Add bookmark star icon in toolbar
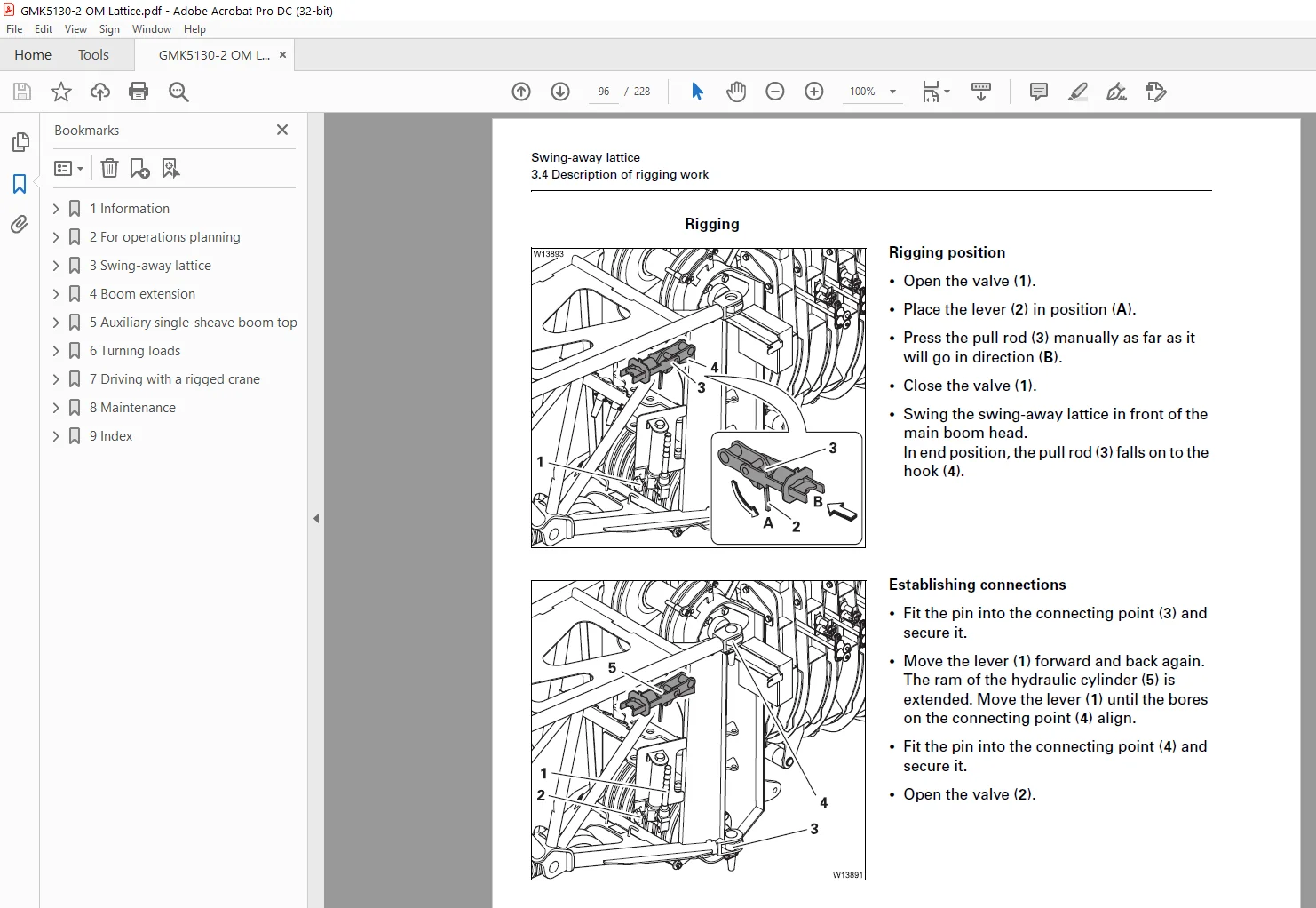Viewport: 1316px width, 908px height. tap(61, 92)
